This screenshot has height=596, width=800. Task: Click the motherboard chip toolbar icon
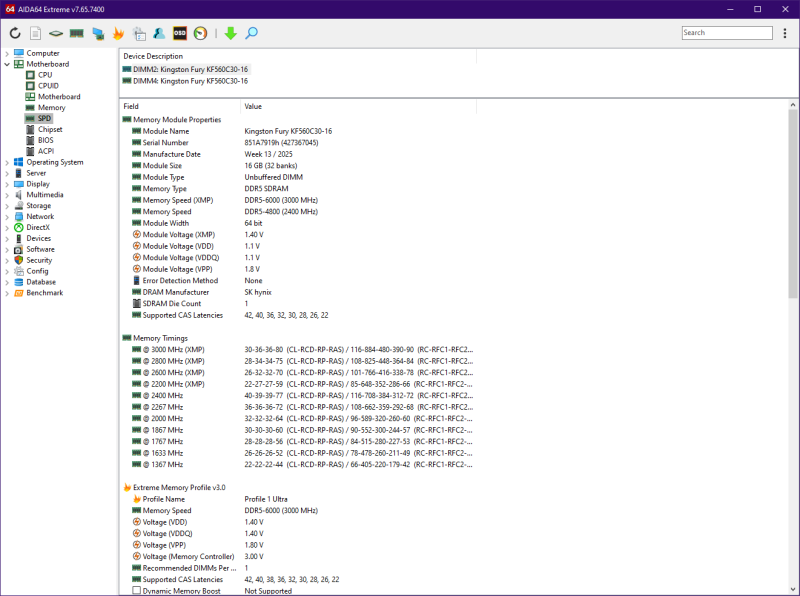(x=56, y=33)
